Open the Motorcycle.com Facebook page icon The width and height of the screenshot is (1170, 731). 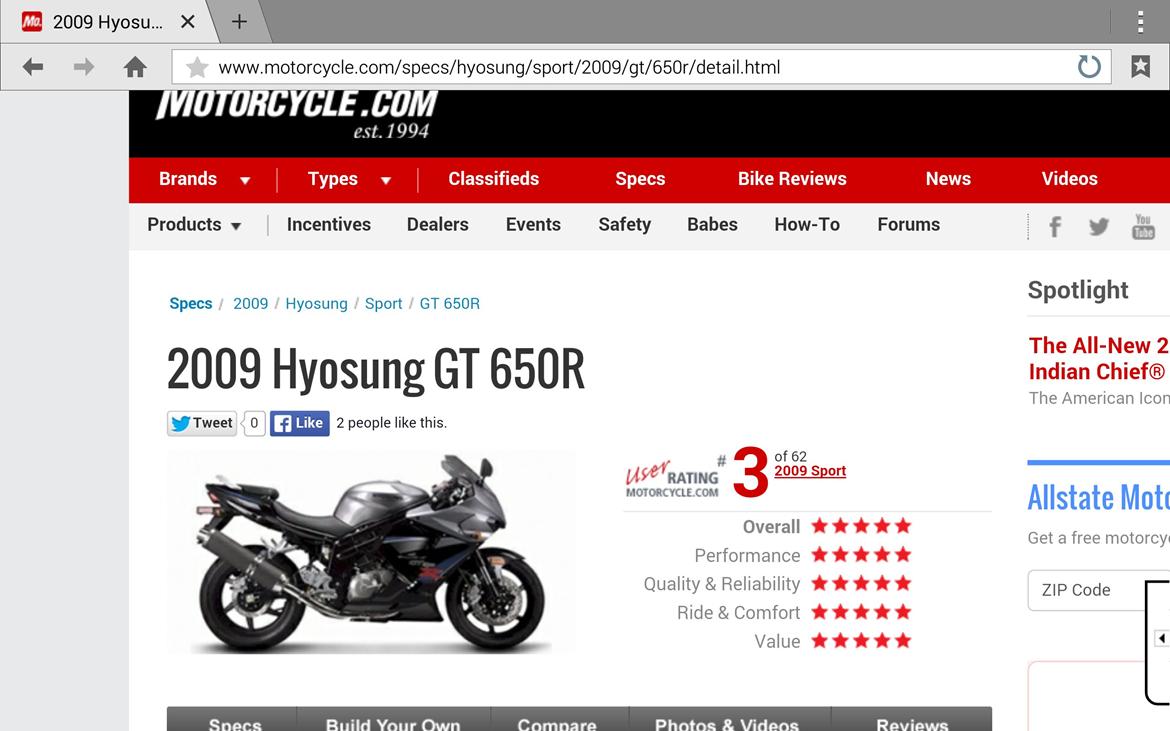coord(1054,227)
